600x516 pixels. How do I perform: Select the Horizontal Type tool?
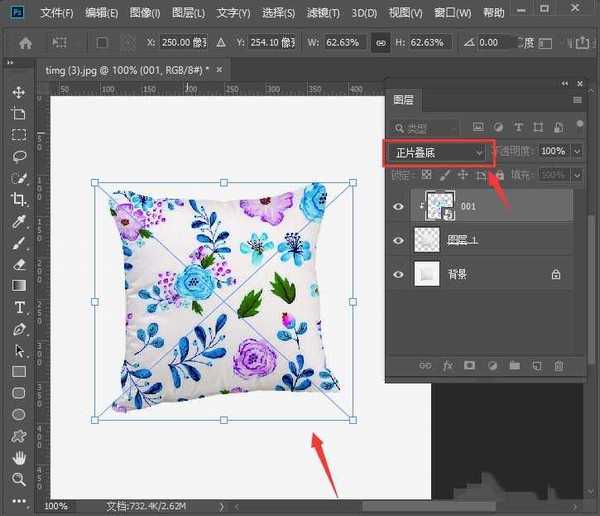click(18, 307)
